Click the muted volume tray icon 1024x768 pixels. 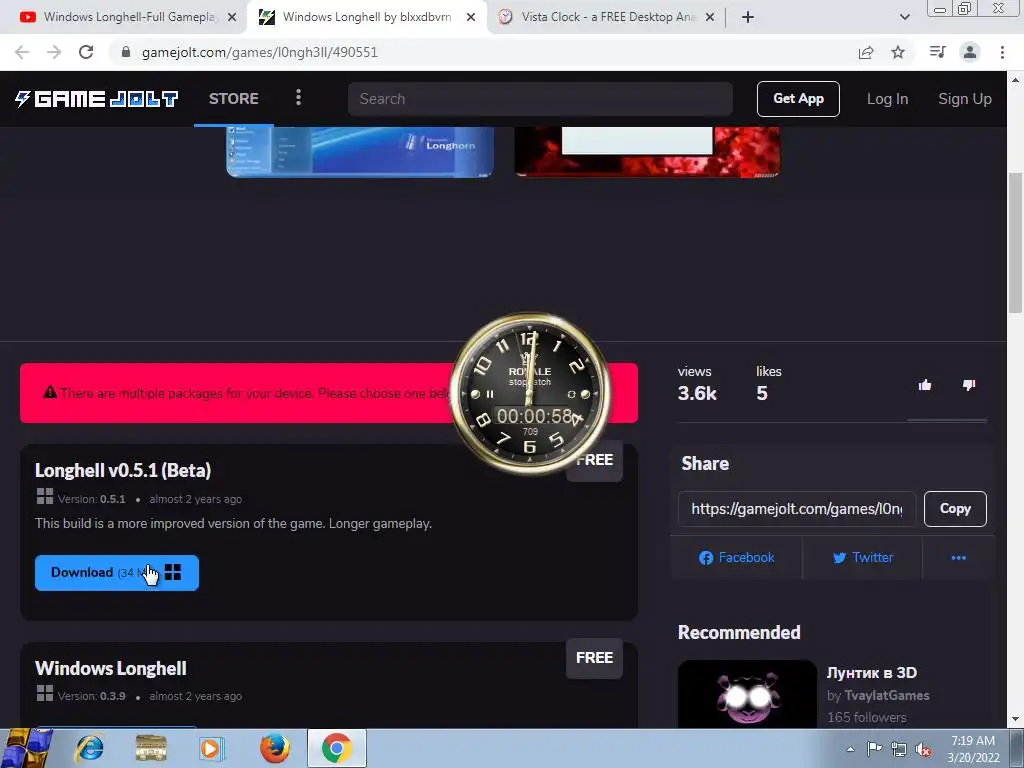pos(923,749)
